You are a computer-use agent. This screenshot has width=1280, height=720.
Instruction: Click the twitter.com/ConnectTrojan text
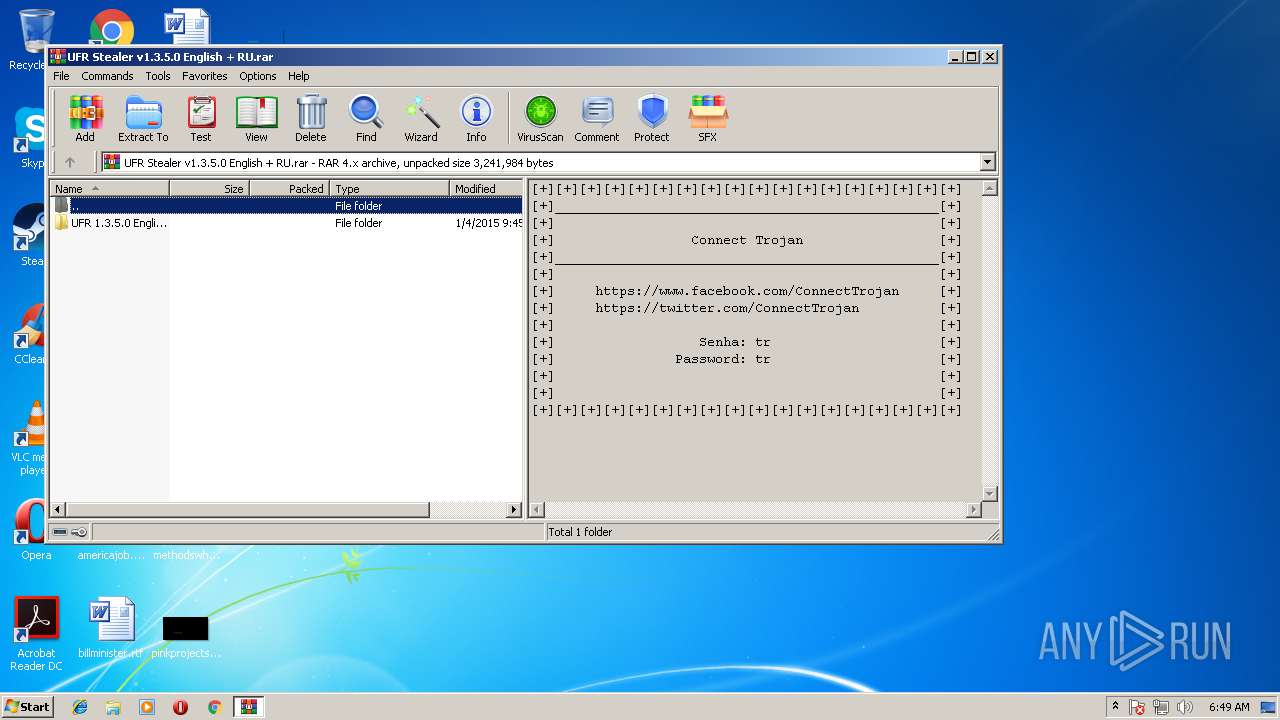pos(727,308)
